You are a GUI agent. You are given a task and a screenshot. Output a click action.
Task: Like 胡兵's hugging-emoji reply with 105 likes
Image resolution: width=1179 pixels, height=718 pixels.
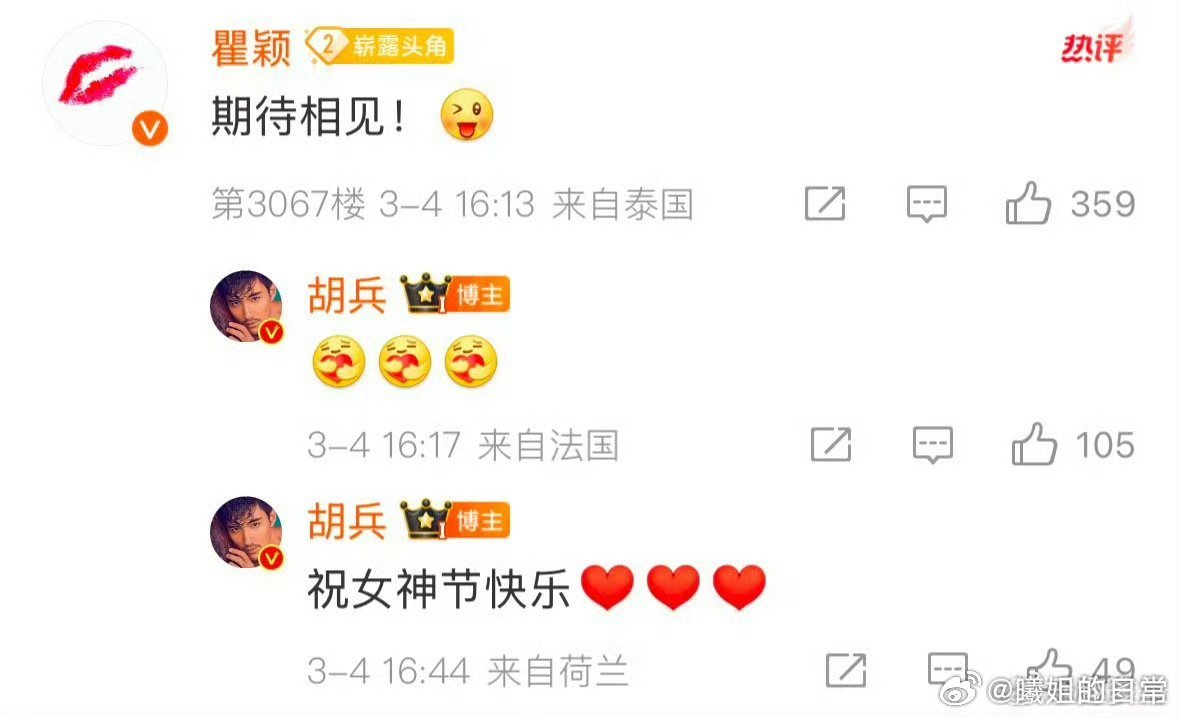point(1034,444)
